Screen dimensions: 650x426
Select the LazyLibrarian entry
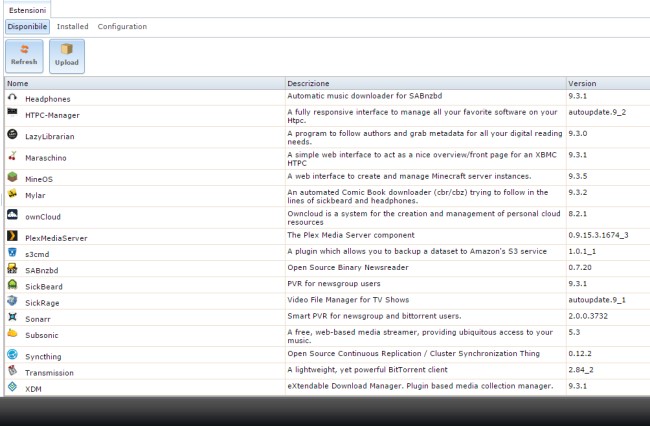click(50, 136)
